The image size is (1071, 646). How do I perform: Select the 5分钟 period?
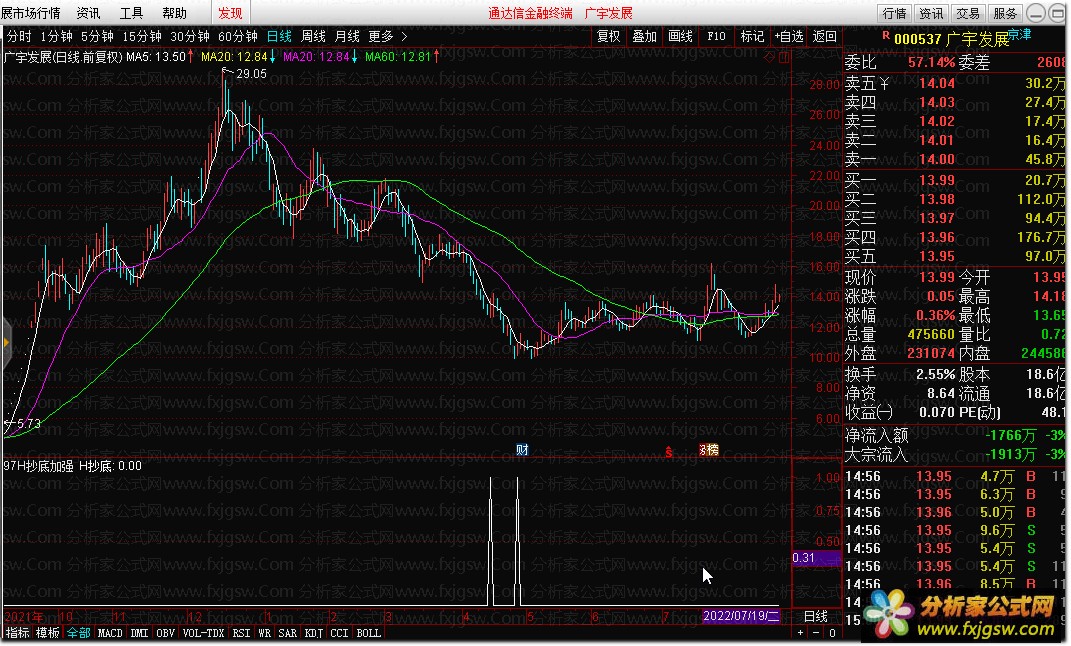(x=97, y=36)
